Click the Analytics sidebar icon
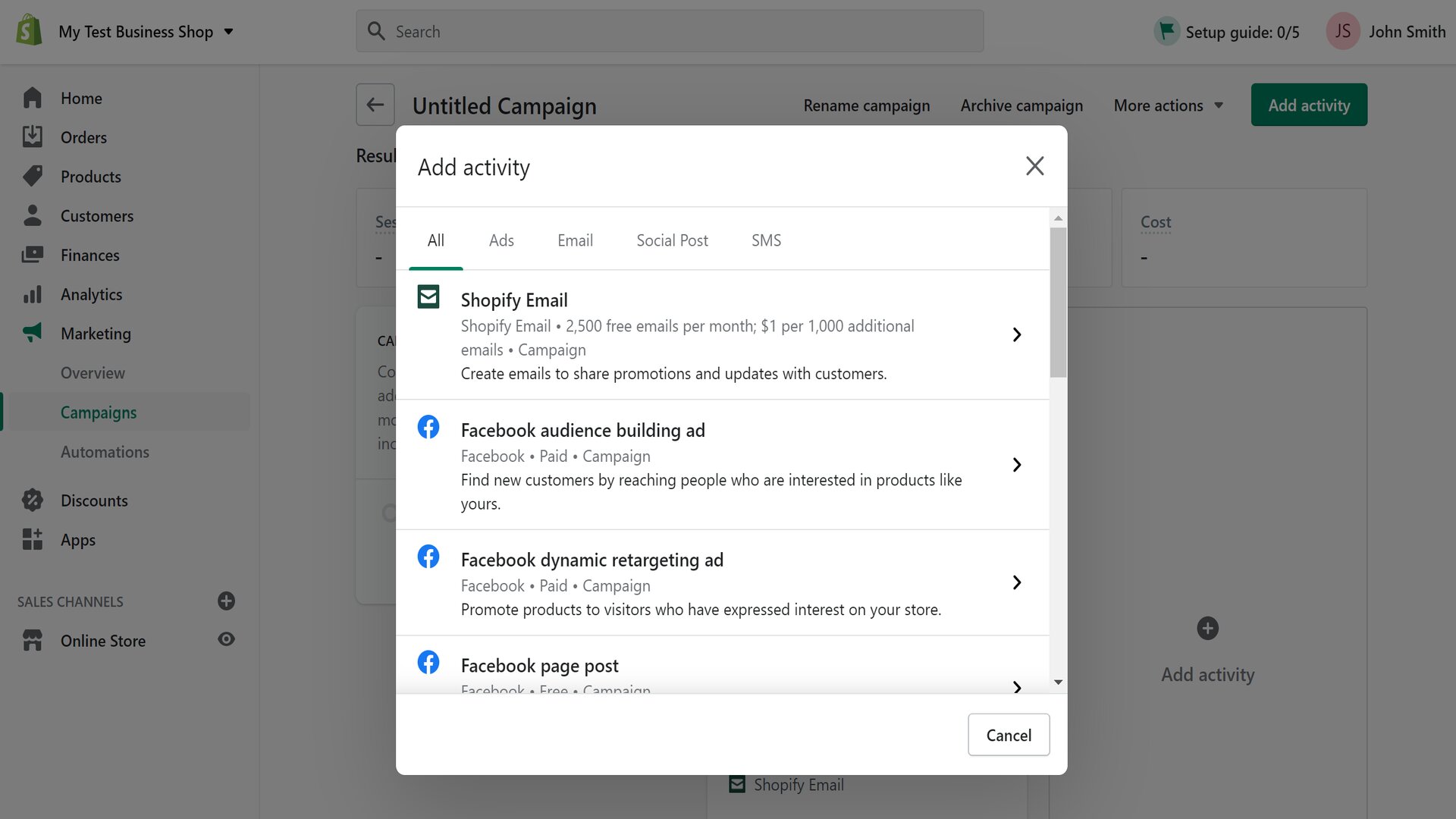The image size is (1456, 819). pos(31,293)
